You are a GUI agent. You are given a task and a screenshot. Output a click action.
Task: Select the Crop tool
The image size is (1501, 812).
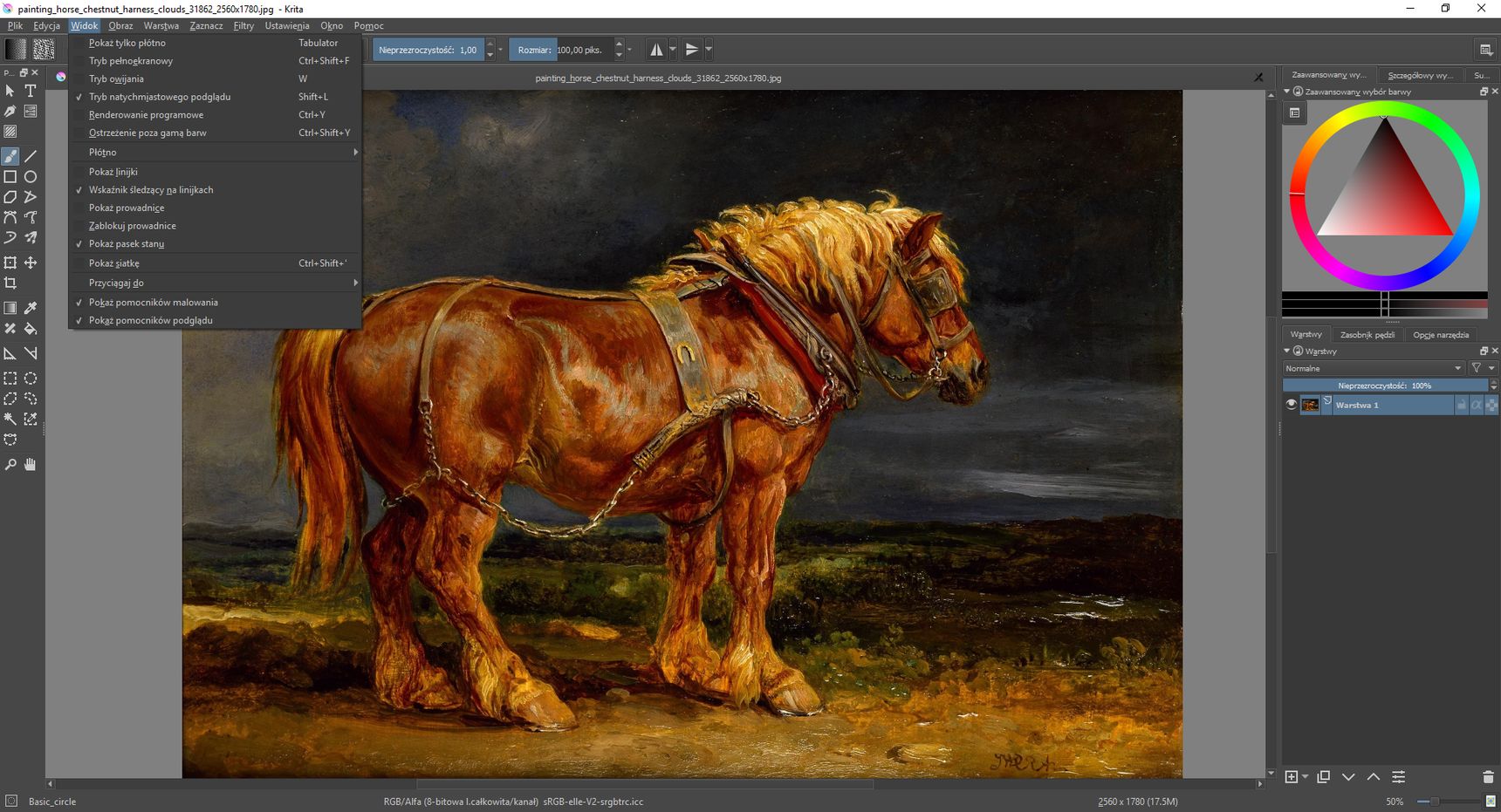point(10,283)
